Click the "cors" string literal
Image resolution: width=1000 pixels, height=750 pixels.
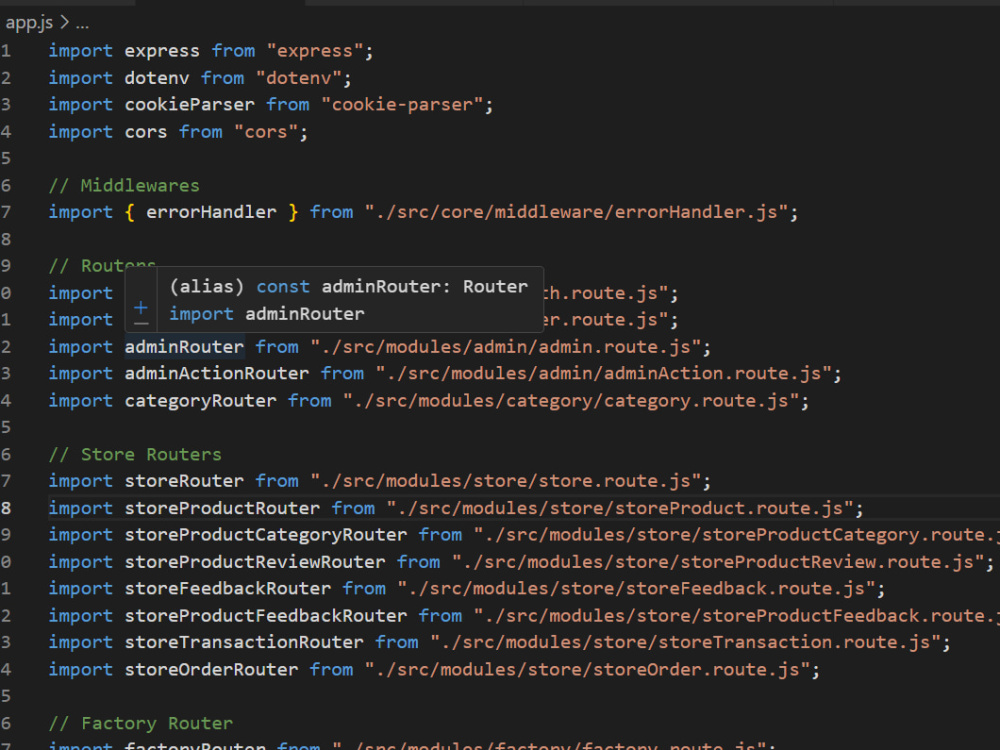click(x=266, y=132)
